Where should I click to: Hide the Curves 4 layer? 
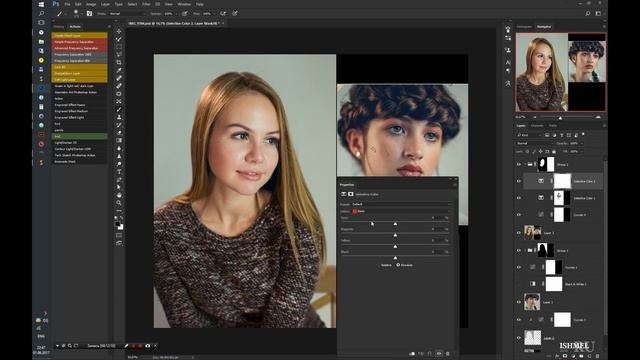(519, 215)
